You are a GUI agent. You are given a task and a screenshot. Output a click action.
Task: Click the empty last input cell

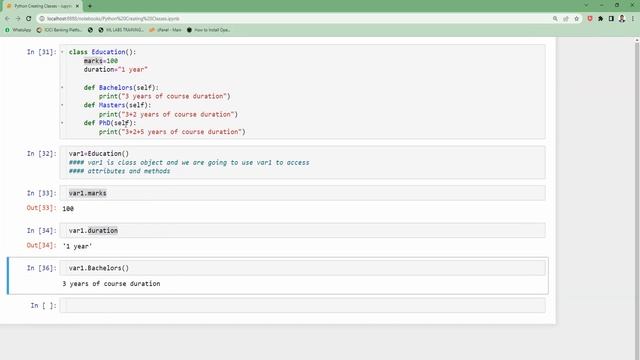point(302,305)
